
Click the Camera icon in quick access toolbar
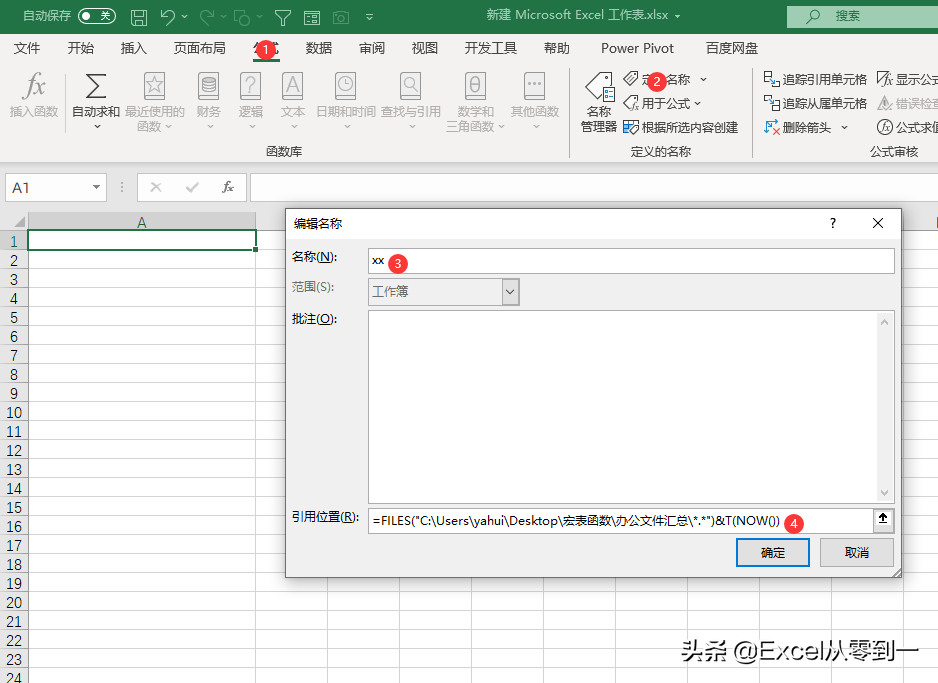pyautogui.click(x=341, y=18)
